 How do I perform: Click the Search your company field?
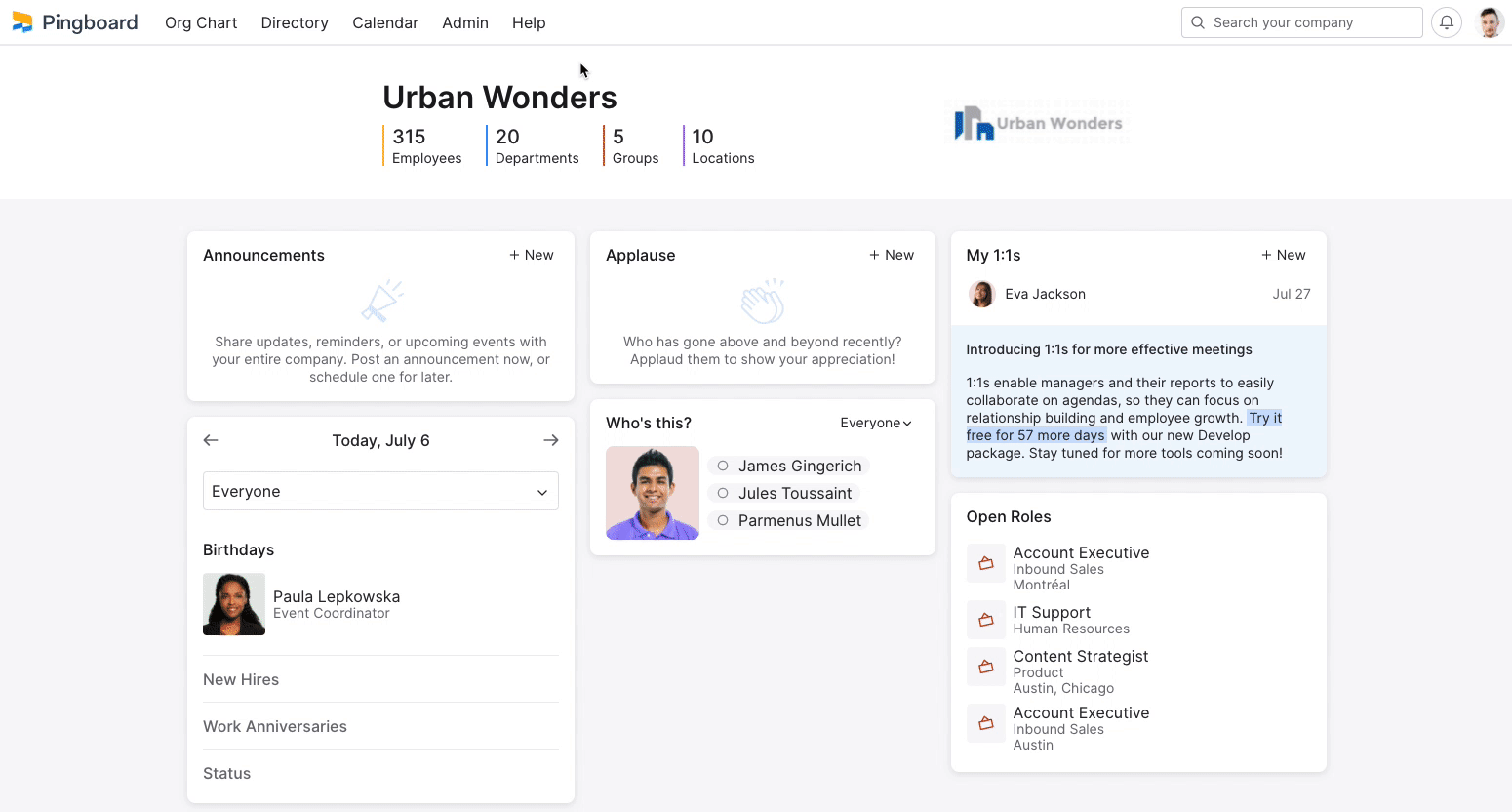tap(1301, 22)
